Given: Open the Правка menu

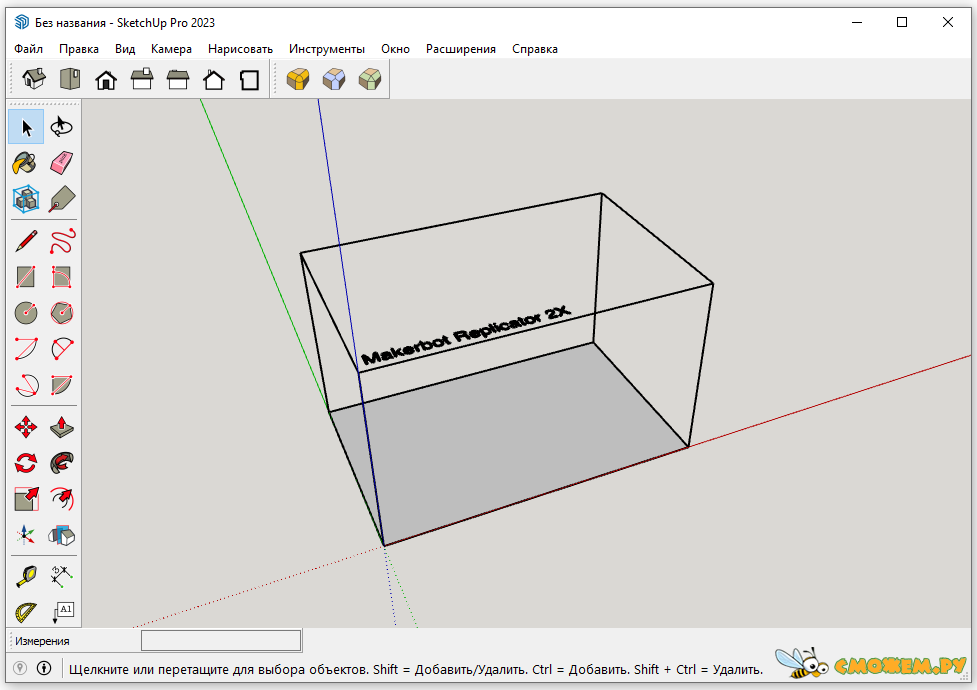Looking at the screenshot, I should [x=79, y=49].
